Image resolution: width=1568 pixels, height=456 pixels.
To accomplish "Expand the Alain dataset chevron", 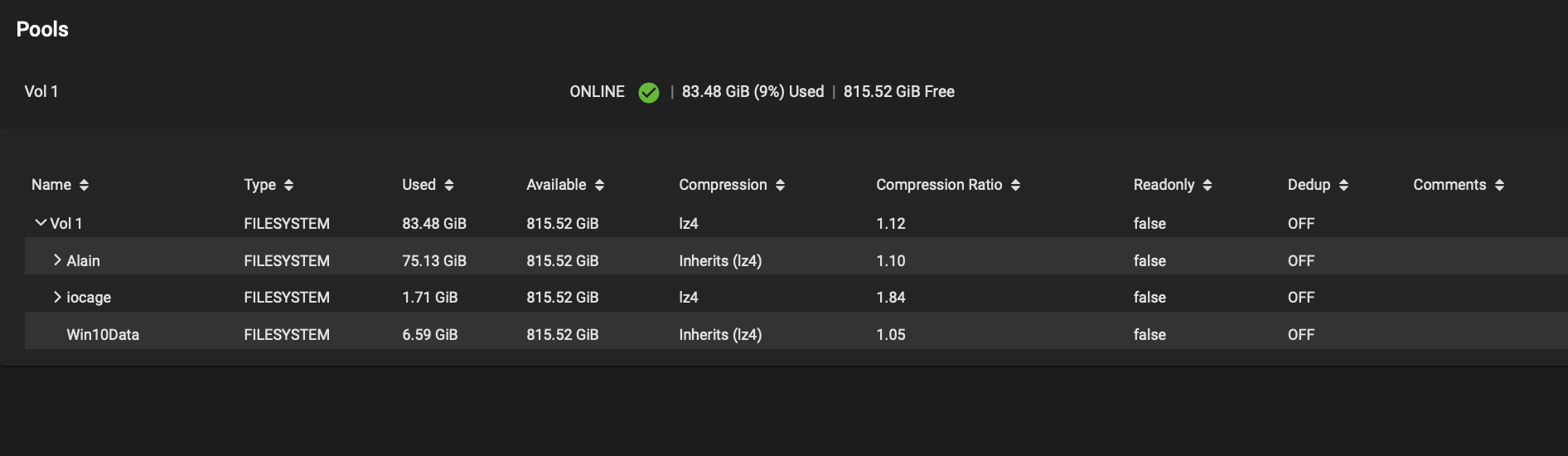I will click(x=57, y=260).
